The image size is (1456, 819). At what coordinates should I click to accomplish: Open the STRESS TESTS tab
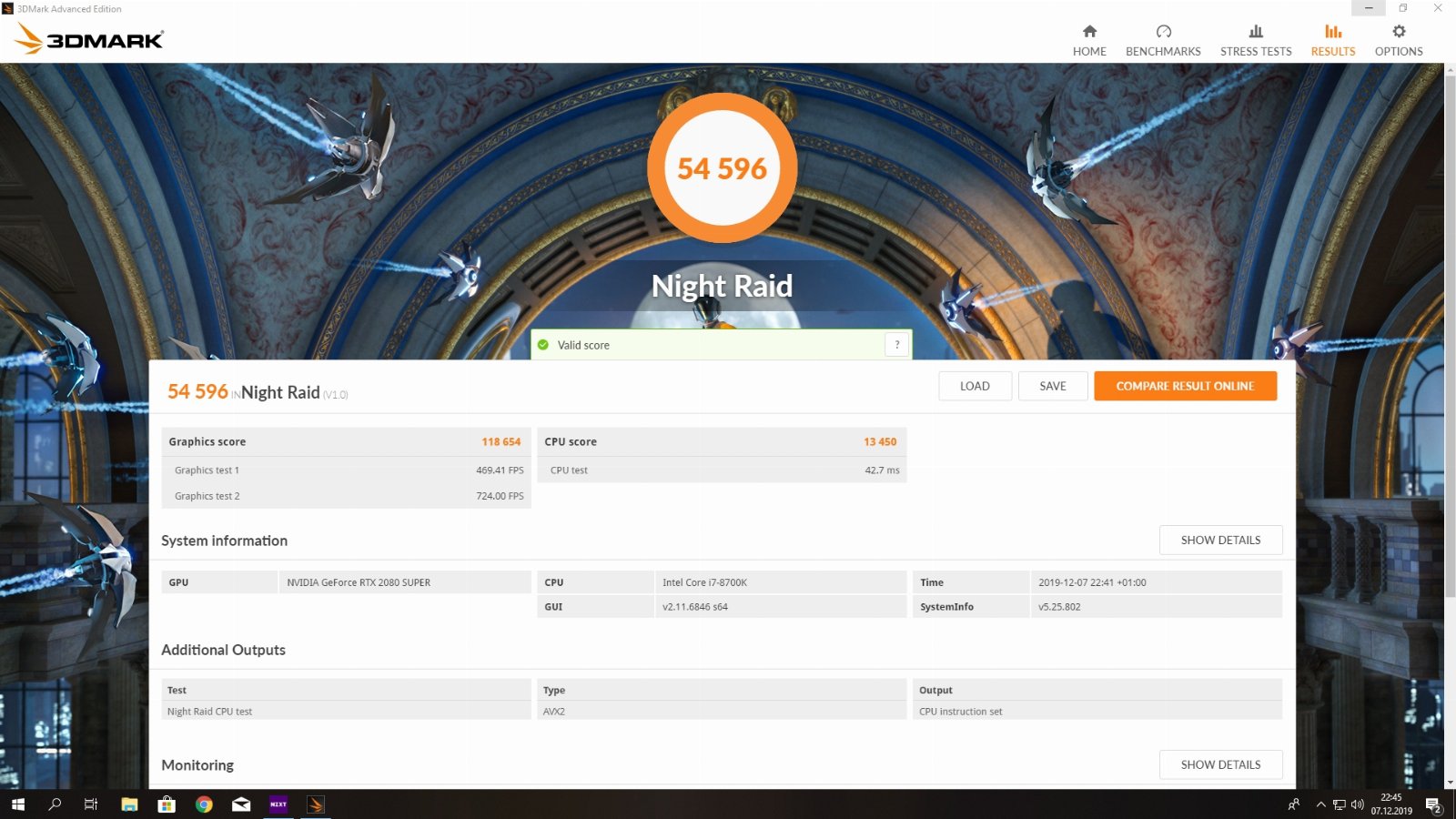(1256, 41)
